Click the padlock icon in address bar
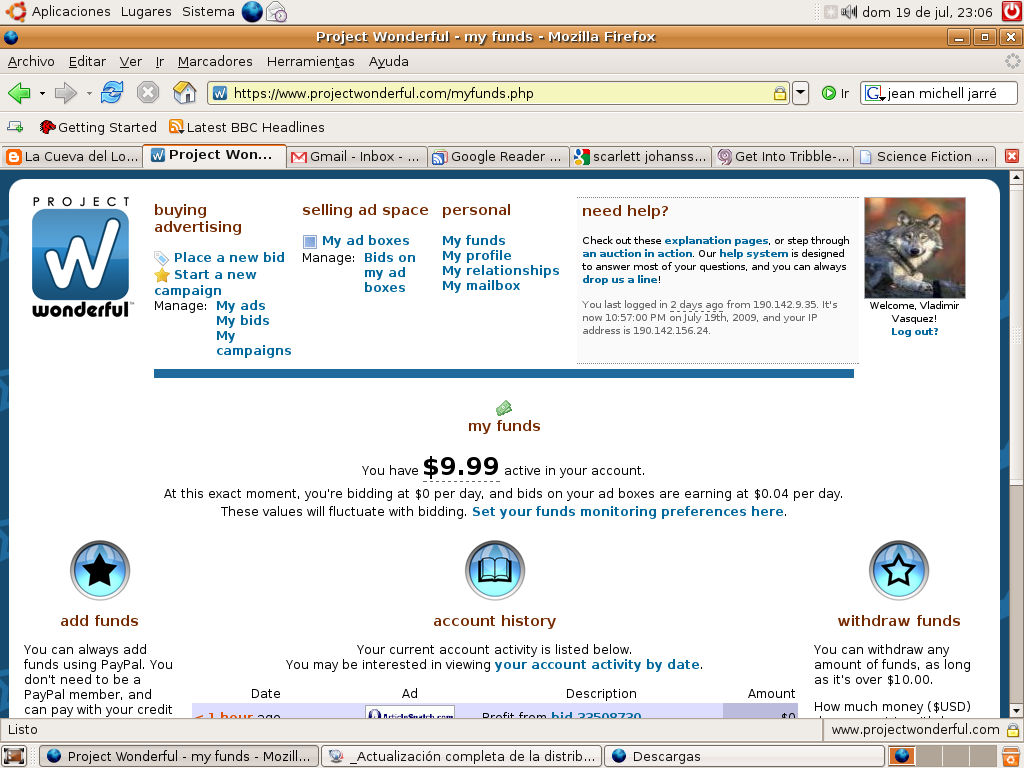This screenshot has height=768, width=1024. [x=780, y=93]
